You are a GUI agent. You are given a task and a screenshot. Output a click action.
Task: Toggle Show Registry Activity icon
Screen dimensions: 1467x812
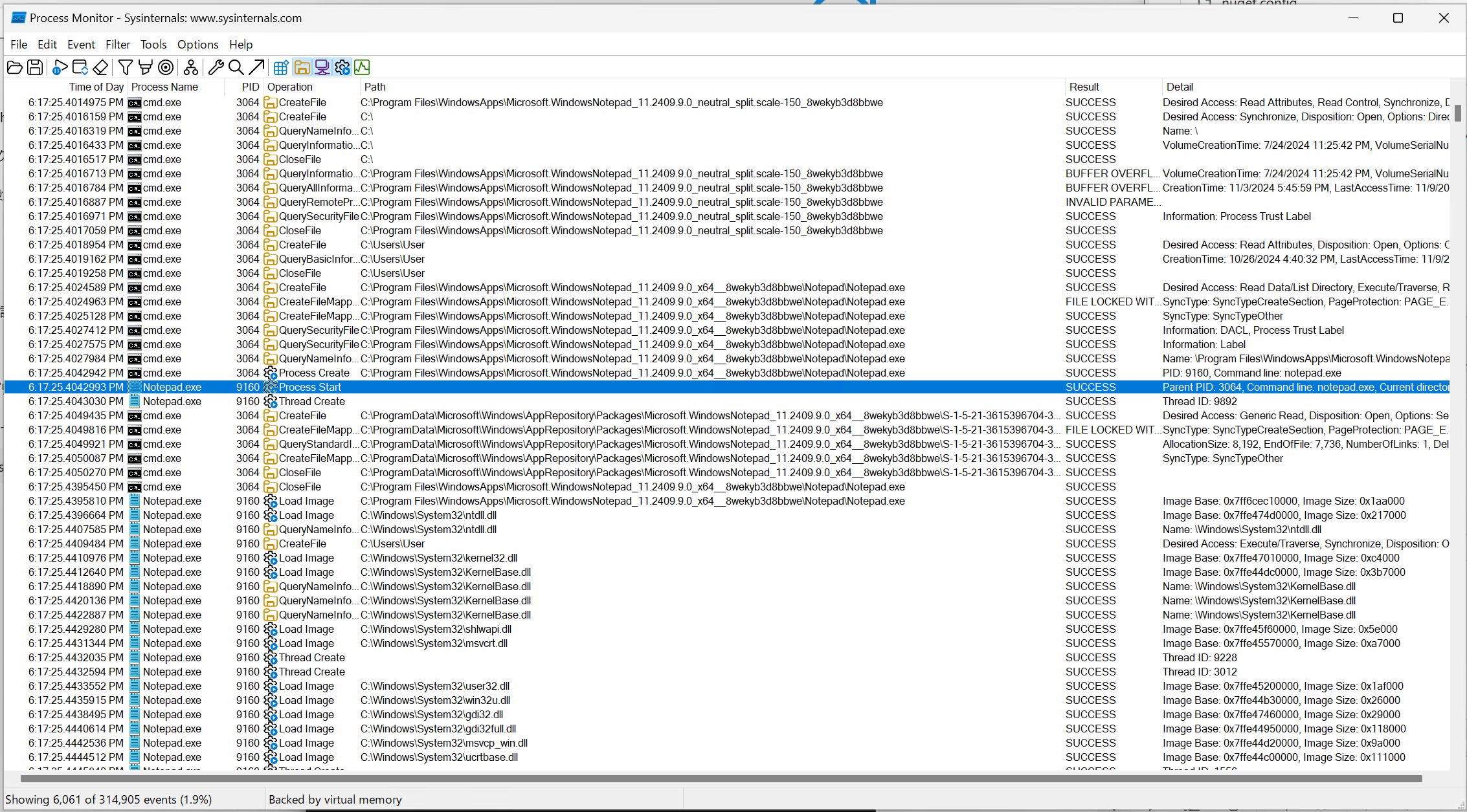(x=281, y=67)
